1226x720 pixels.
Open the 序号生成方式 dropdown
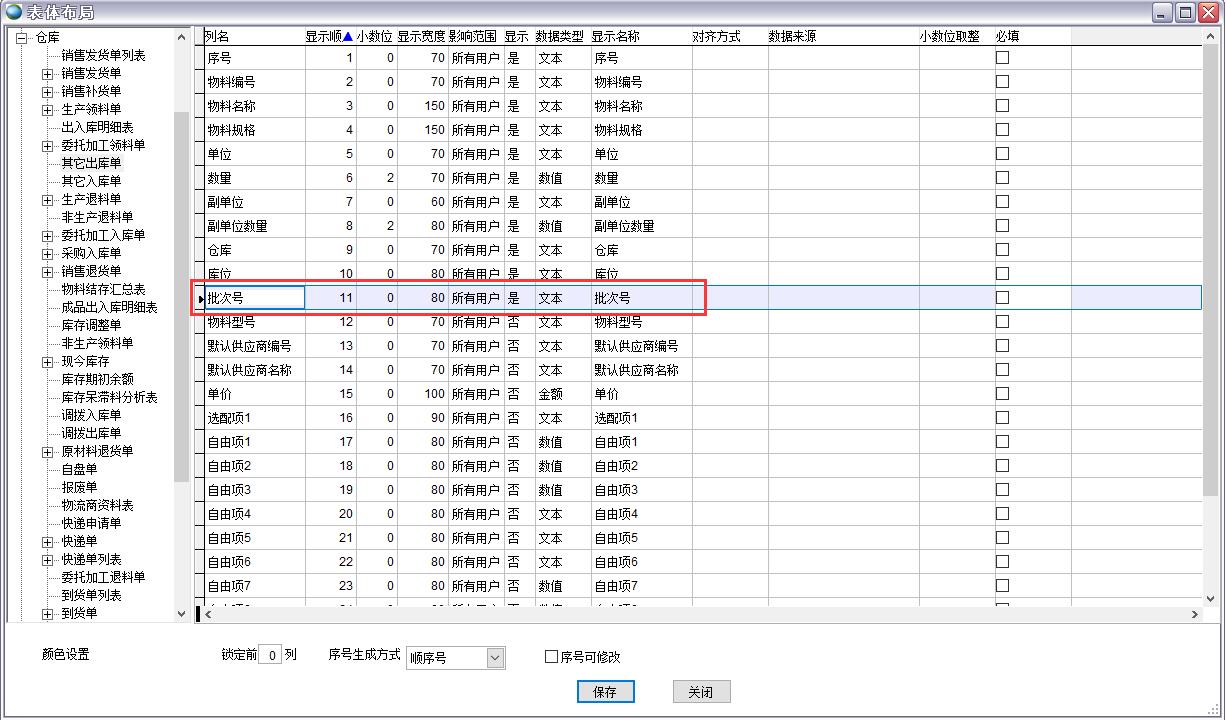tap(495, 658)
